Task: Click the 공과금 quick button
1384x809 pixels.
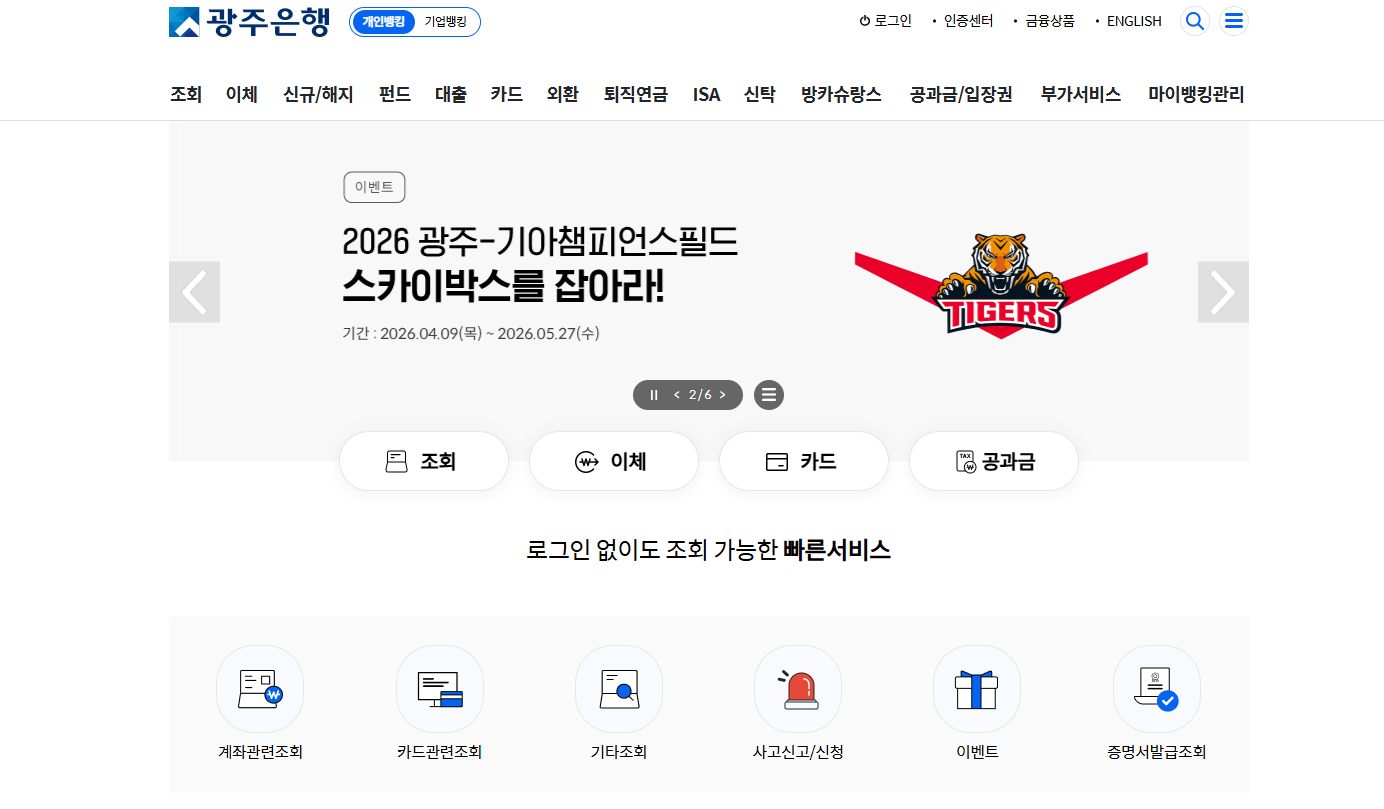Action: pos(994,461)
